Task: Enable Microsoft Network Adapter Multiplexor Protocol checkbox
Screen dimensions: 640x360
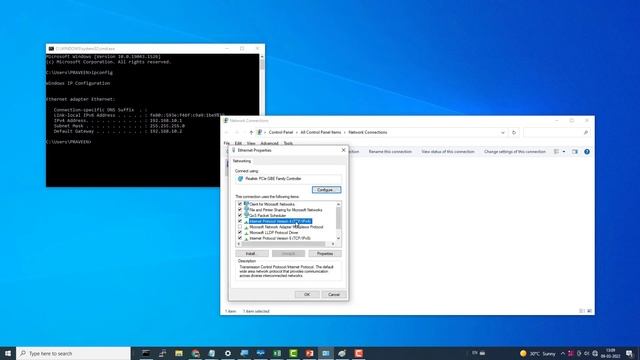Action: click(x=240, y=227)
